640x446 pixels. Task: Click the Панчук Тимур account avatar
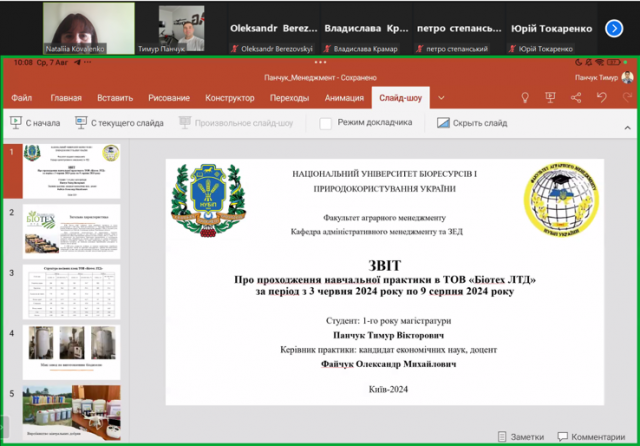click(627, 77)
